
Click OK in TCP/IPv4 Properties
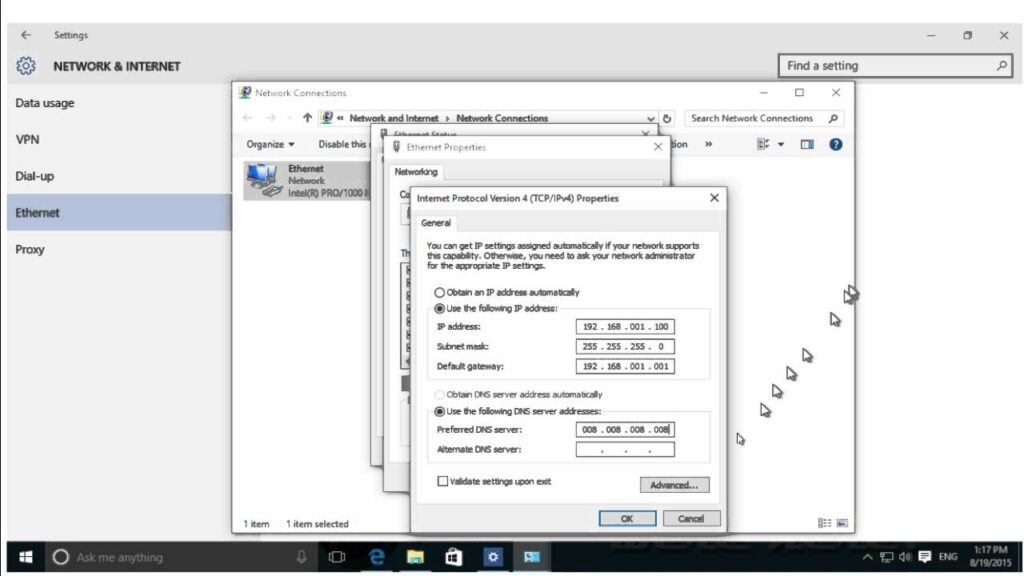coord(627,519)
